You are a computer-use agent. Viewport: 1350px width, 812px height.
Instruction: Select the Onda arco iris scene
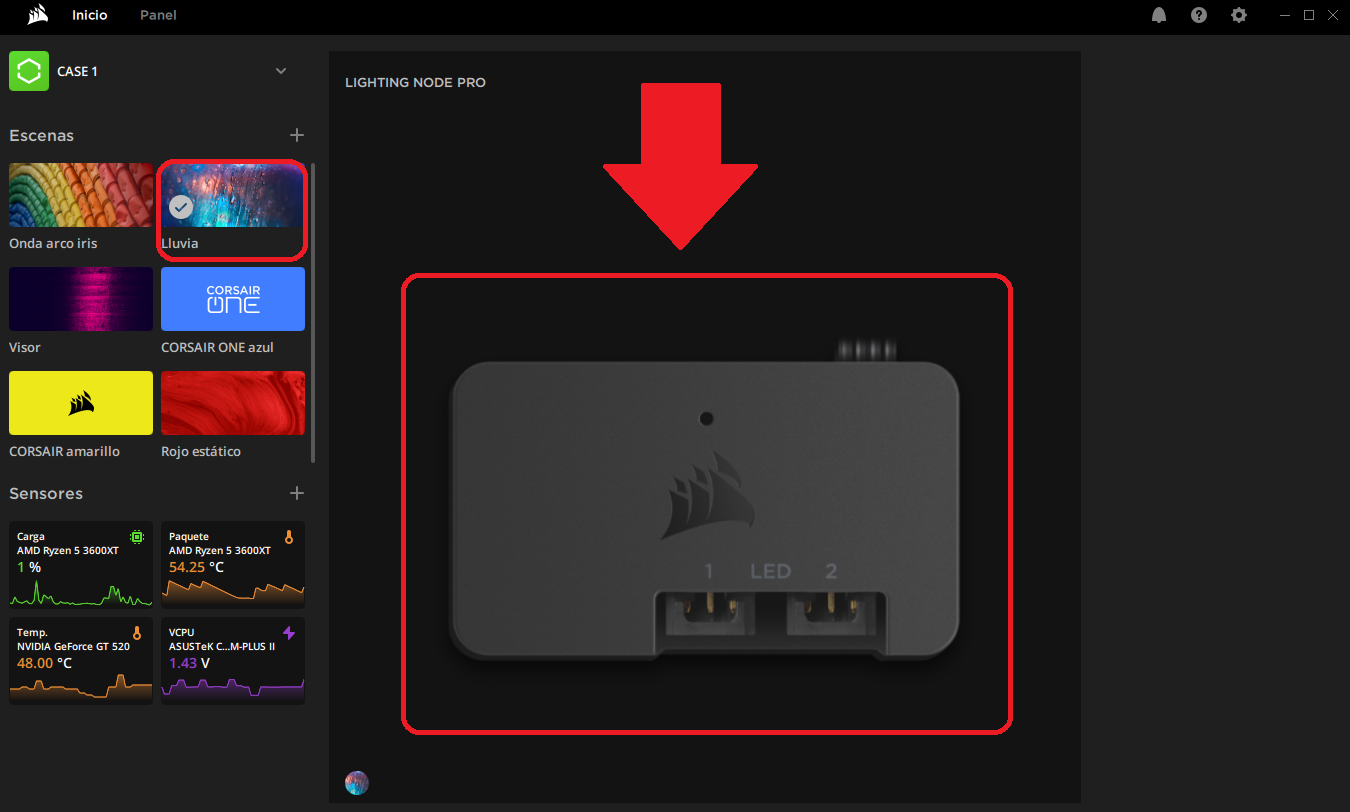81,196
